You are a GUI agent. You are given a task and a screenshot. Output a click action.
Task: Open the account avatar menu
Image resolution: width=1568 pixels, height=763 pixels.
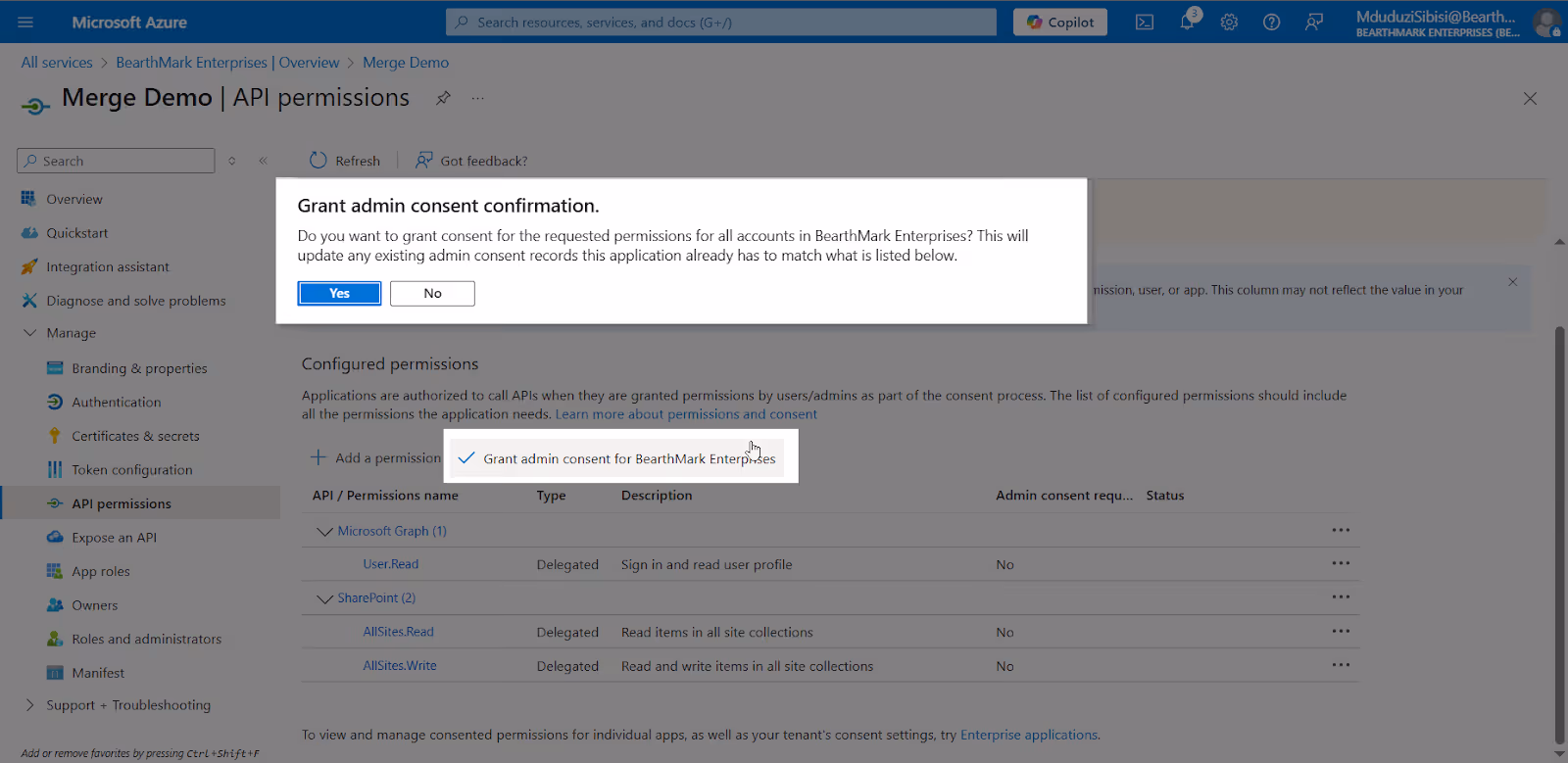(1546, 22)
